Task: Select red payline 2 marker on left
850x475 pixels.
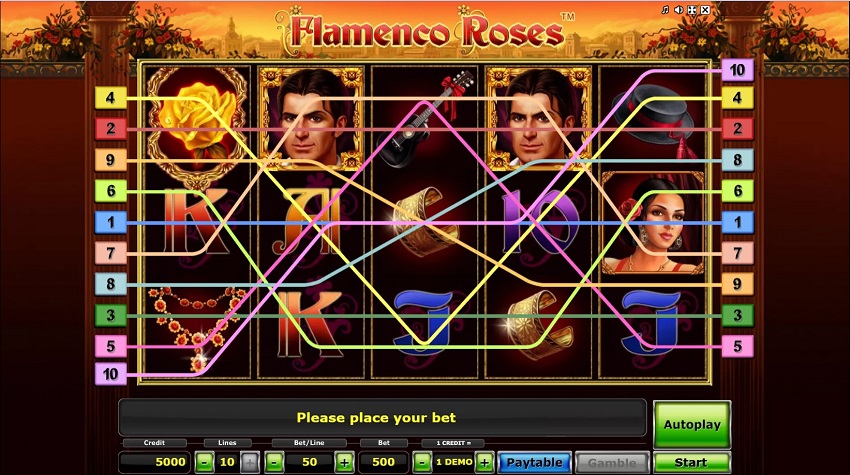Action: click(111, 129)
